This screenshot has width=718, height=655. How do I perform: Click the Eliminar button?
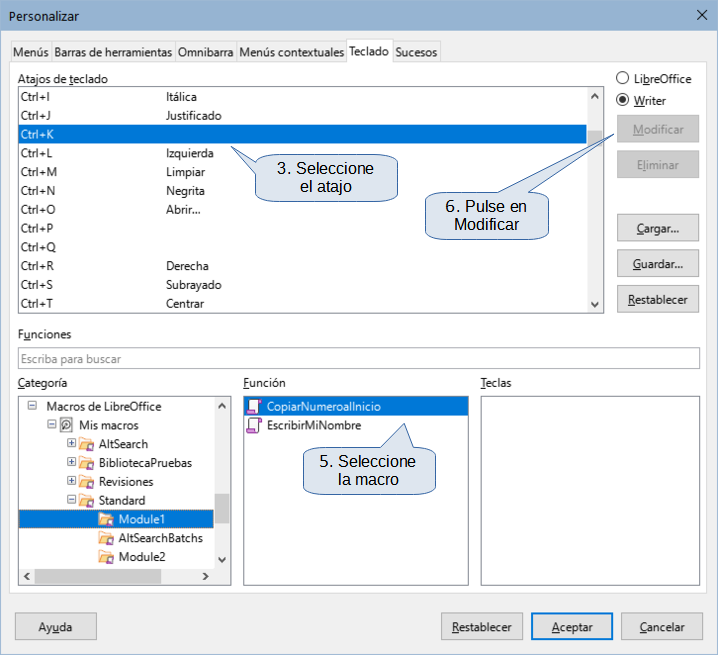pyautogui.click(x=658, y=165)
